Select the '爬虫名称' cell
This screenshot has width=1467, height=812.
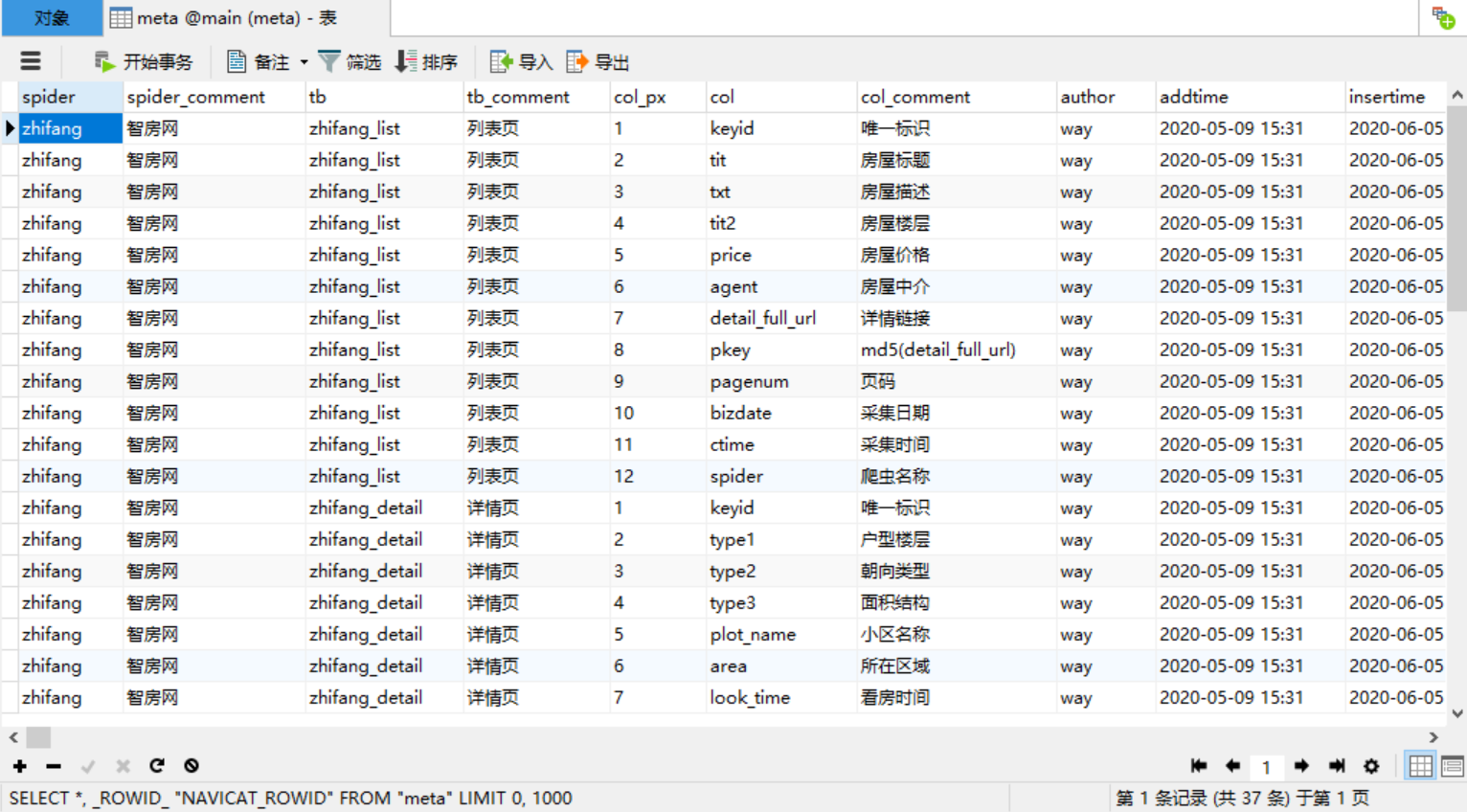click(x=957, y=476)
